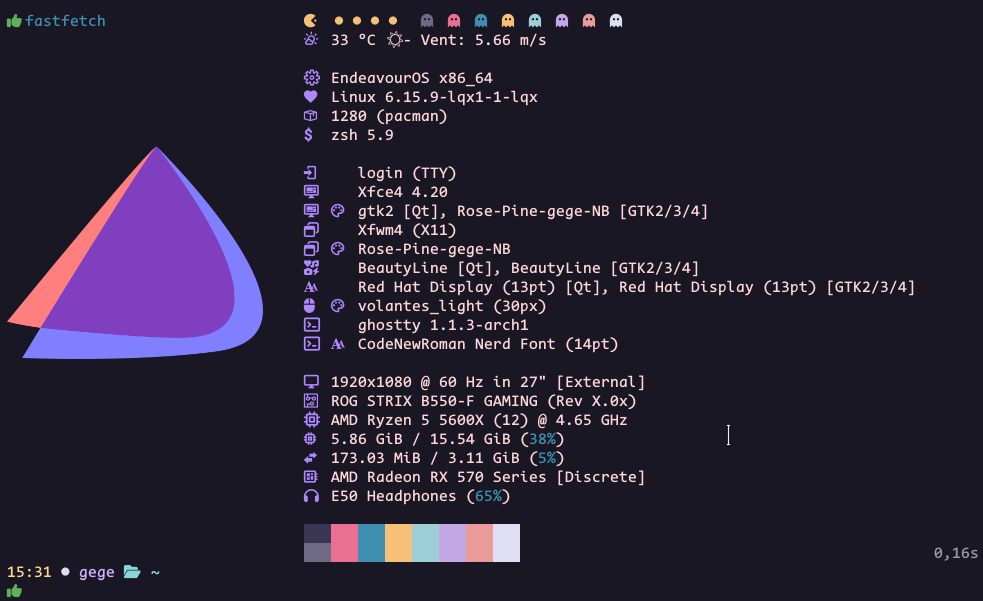Click the thumbs-up icon under the prompt

tap(14, 591)
